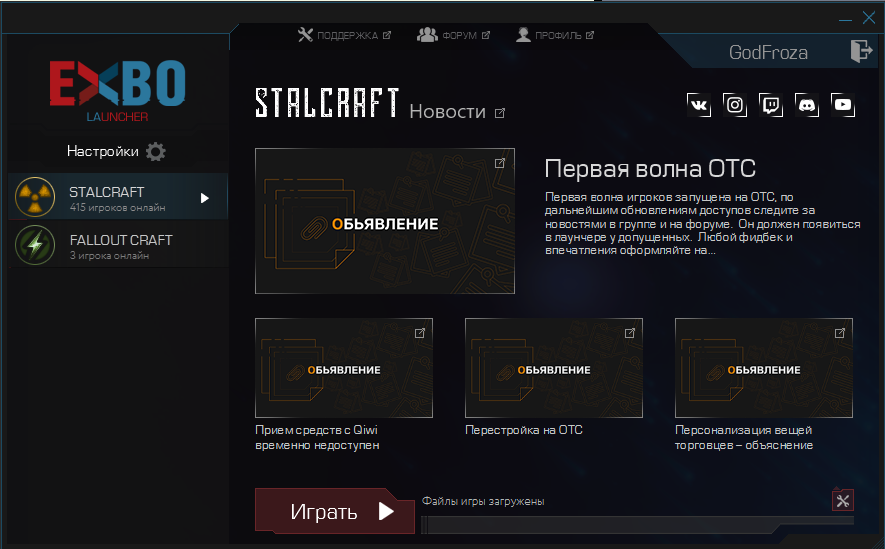Open game repair tools icon near progress bar

coord(843,500)
